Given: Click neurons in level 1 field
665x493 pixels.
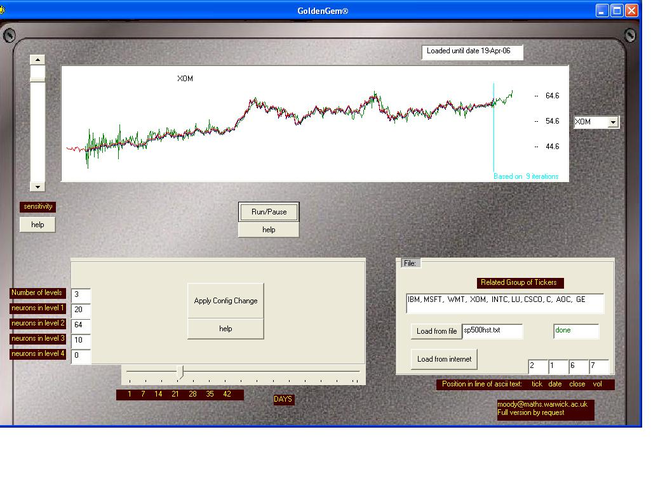Looking at the screenshot, I should (x=81, y=310).
